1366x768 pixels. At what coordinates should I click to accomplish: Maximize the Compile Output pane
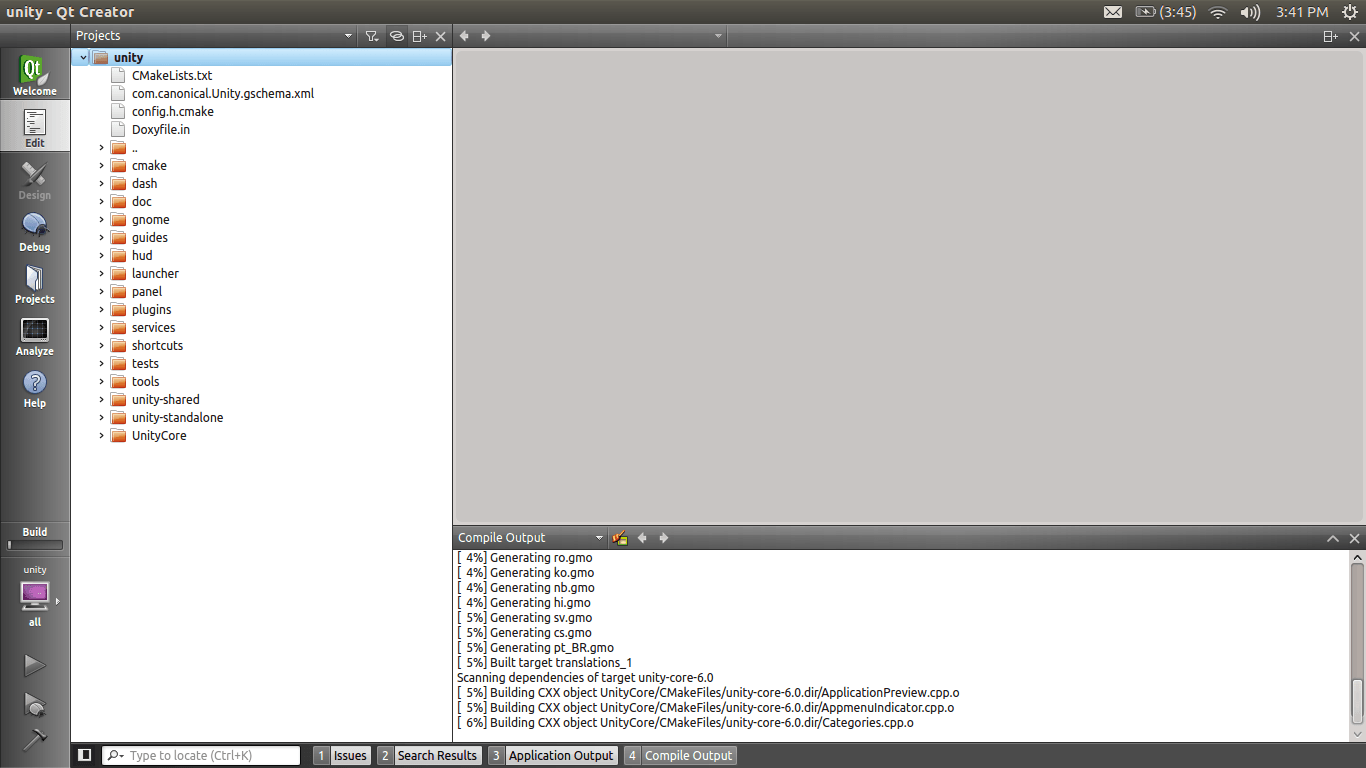(1333, 538)
